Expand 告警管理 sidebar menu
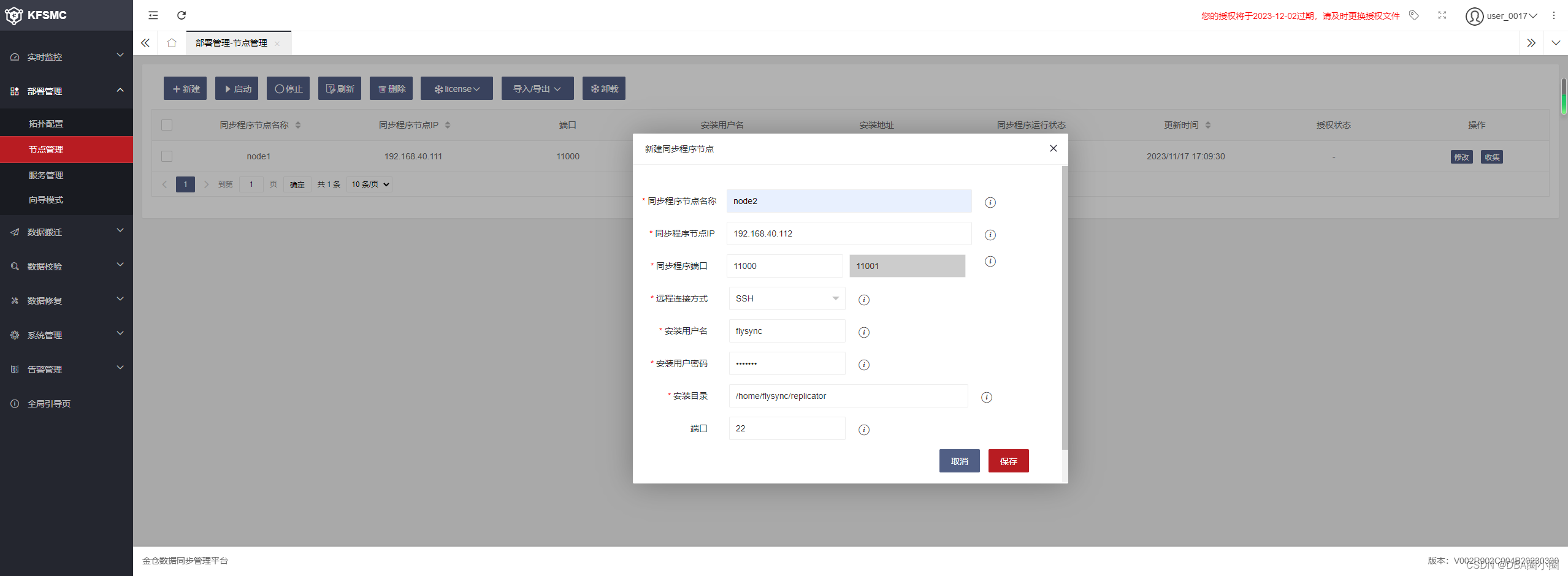The height and width of the screenshot is (576, 1568). 66,369
